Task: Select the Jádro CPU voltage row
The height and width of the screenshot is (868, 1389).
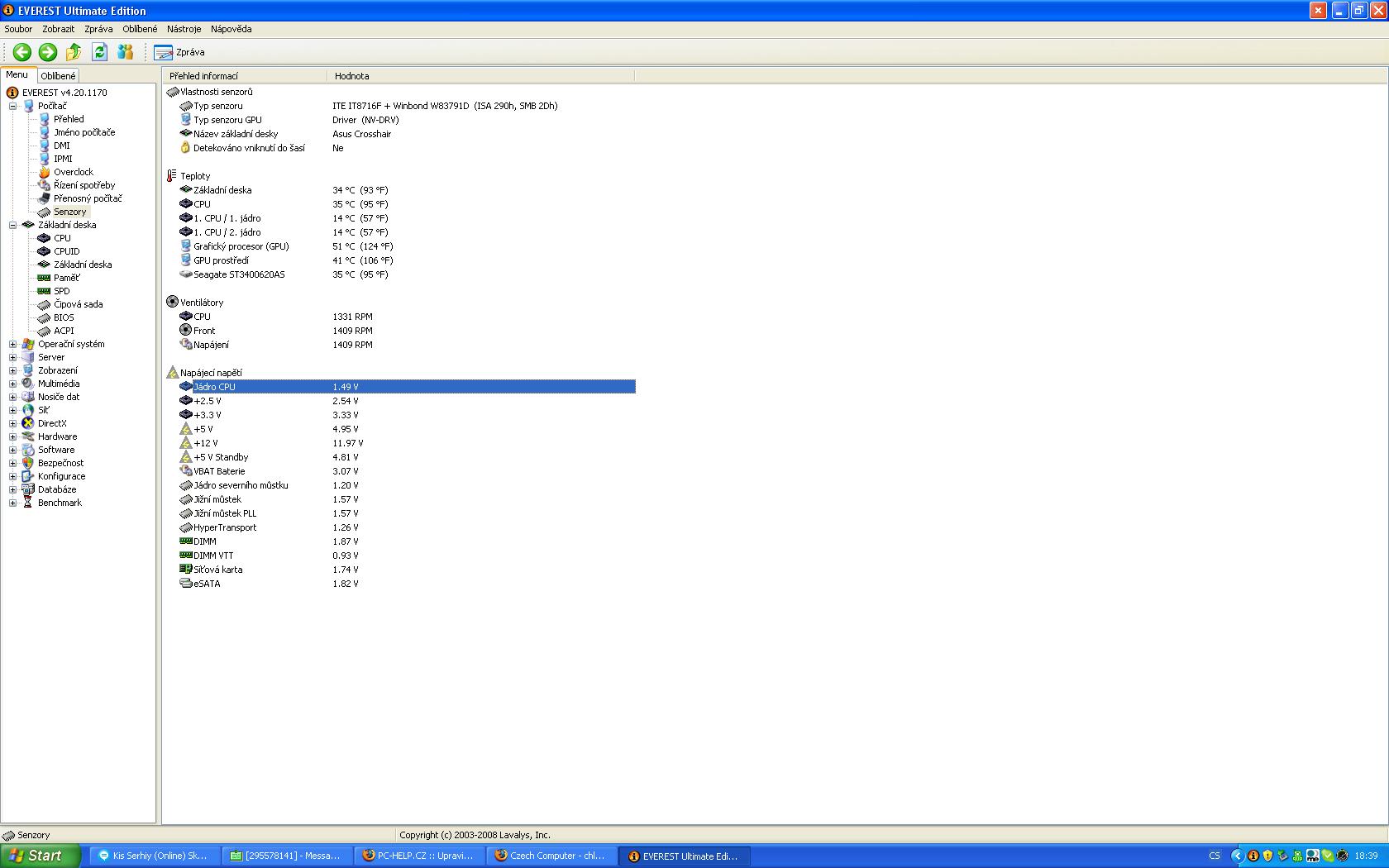Action: pos(407,387)
